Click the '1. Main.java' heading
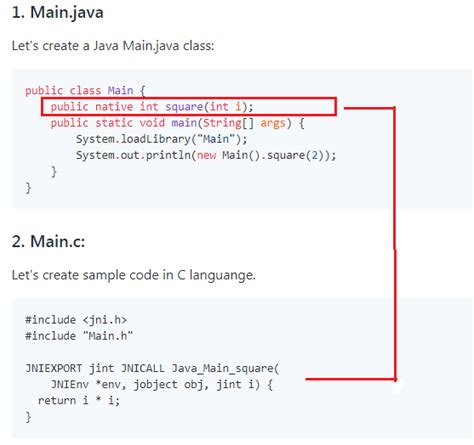Viewport: 474px width, 445px height. point(57,13)
